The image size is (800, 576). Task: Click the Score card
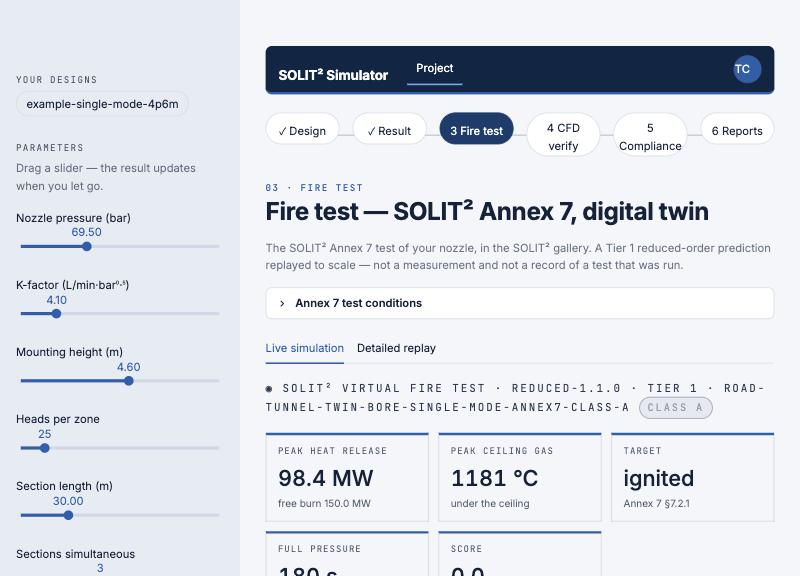[520, 554]
